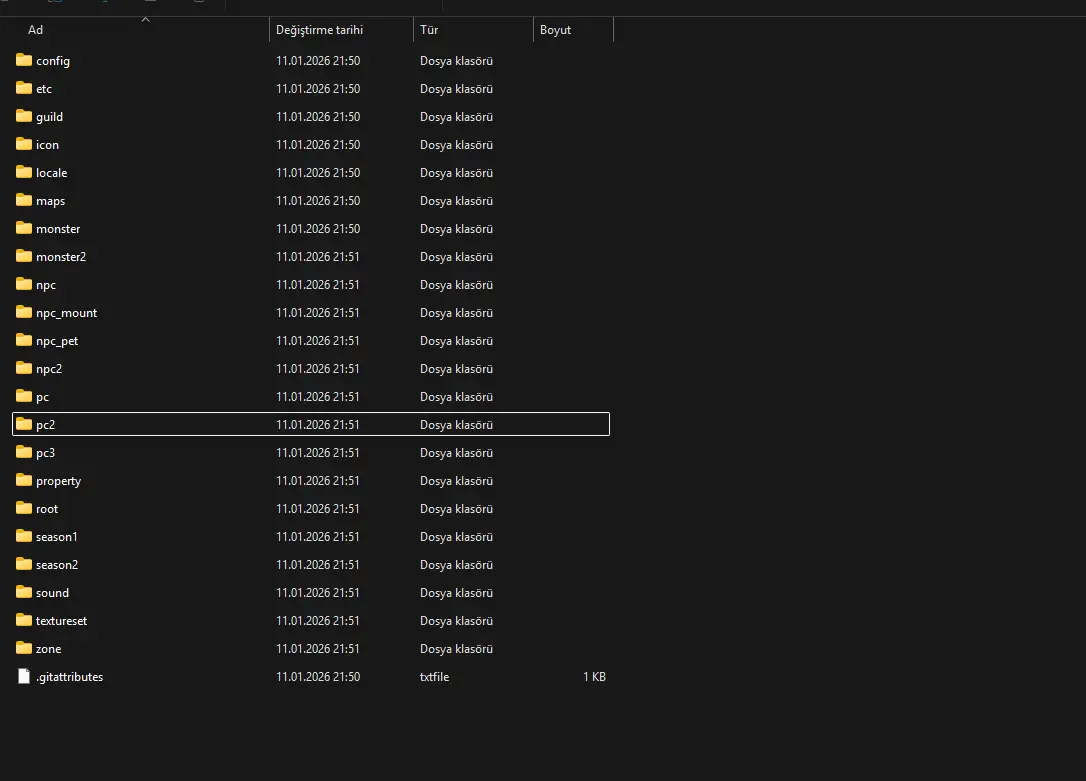Select the locale folder name
This screenshot has width=1086, height=781.
click(51, 173)
